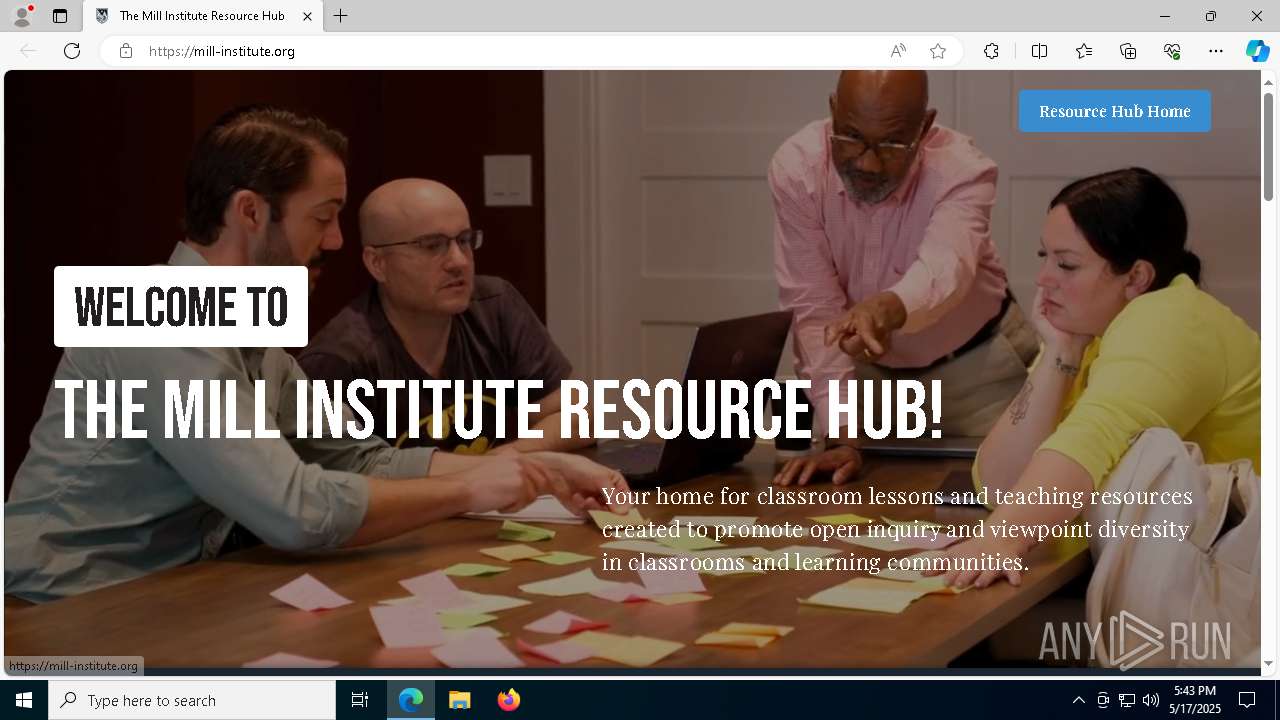Open the notification center
Screen dimensions: 1280x720
[1247, 700]
